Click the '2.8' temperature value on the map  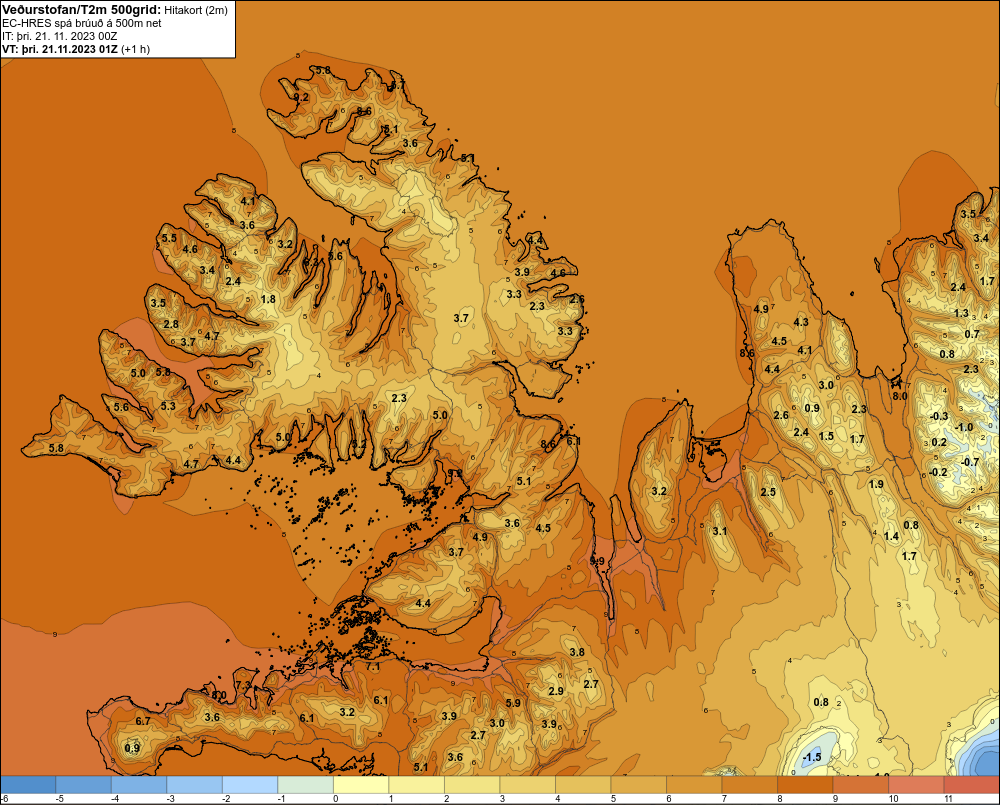pos(171,325)
